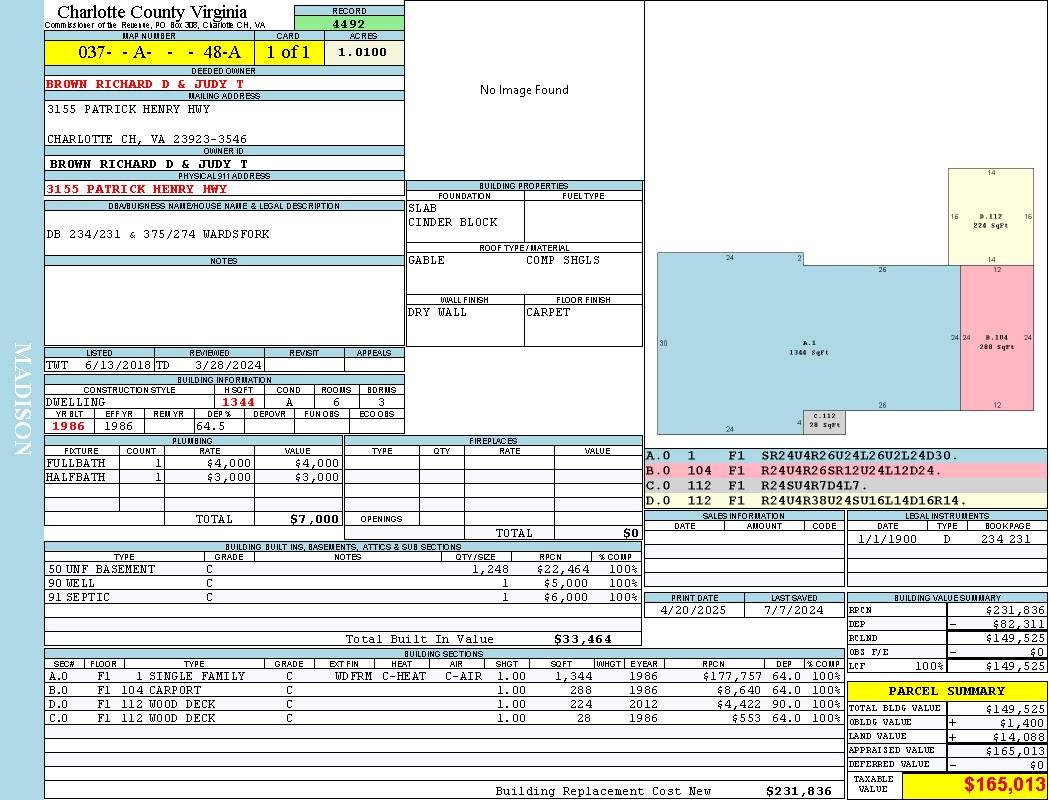Click the yellow PARCEL SUMMARY header
This screenshot has width=1050, height=800.
click(x=947, y=691)
